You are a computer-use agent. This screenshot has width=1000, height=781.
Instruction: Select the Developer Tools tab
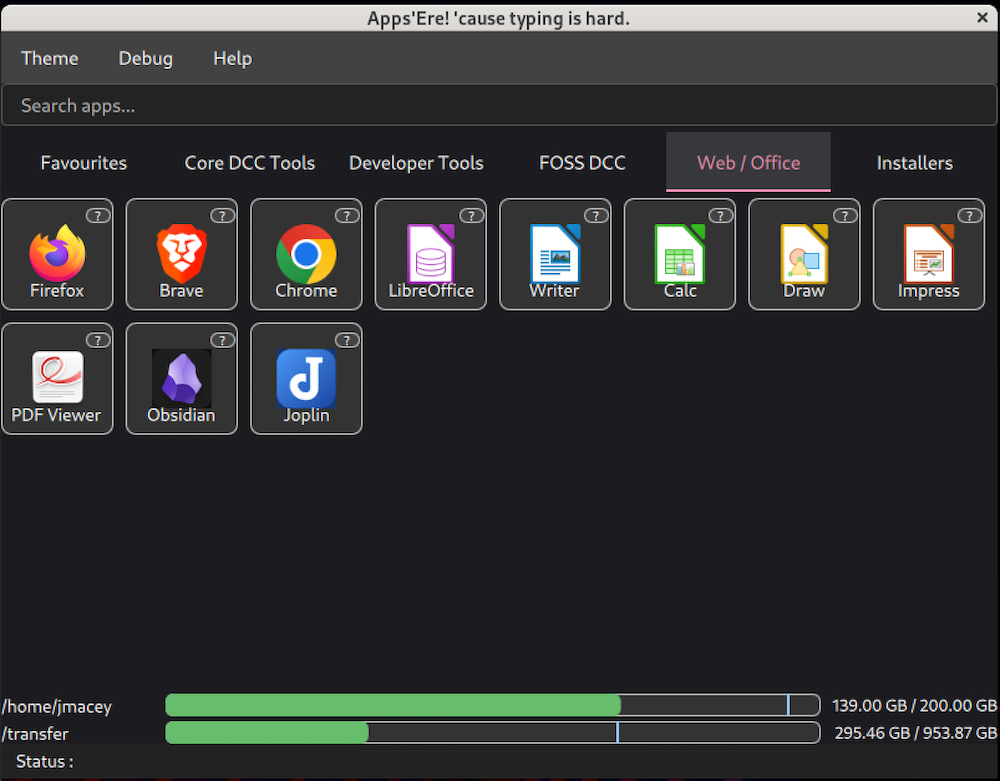click(416, 163)
